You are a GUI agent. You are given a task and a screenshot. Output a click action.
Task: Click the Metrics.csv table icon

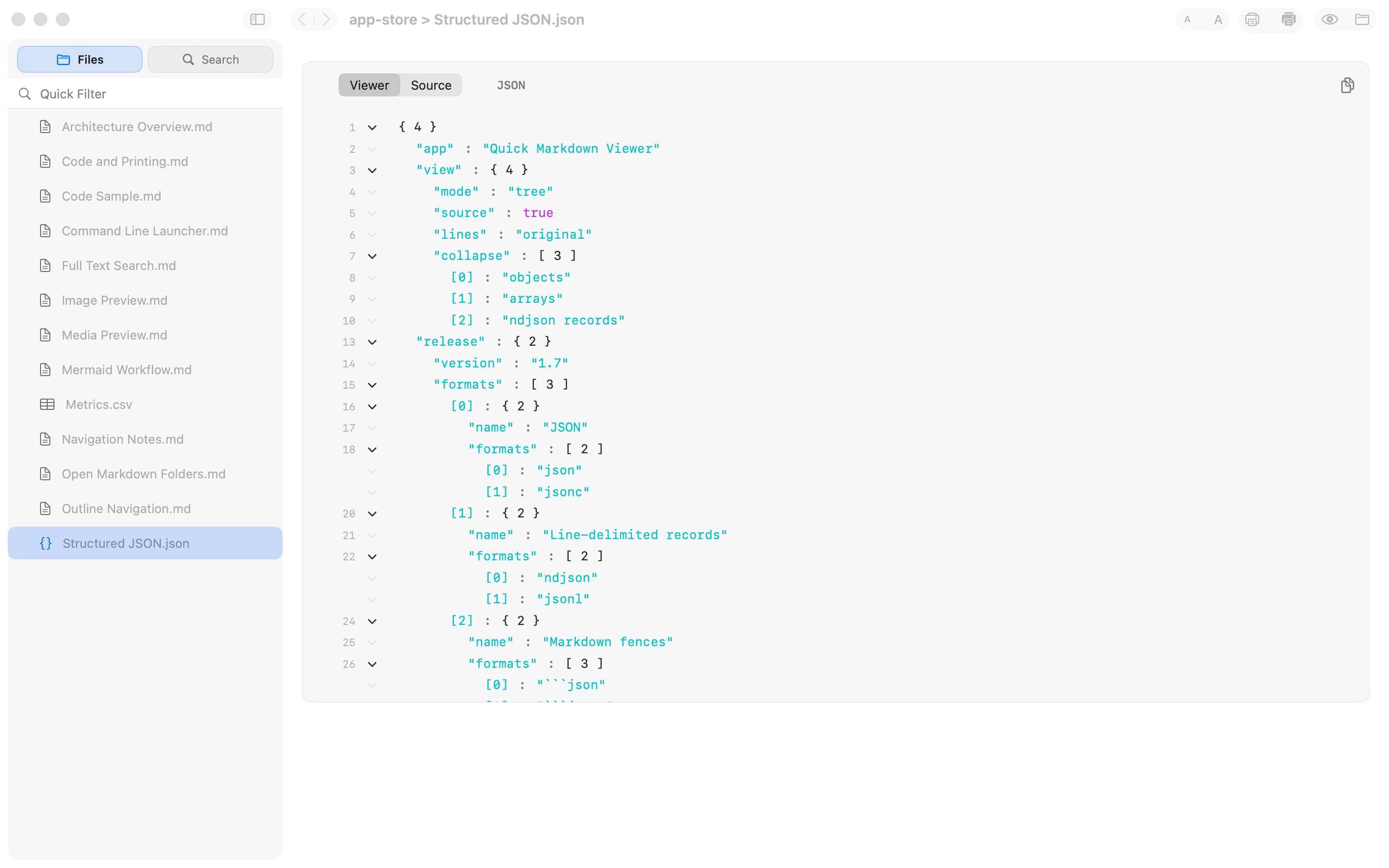click(x=47, y=405)
